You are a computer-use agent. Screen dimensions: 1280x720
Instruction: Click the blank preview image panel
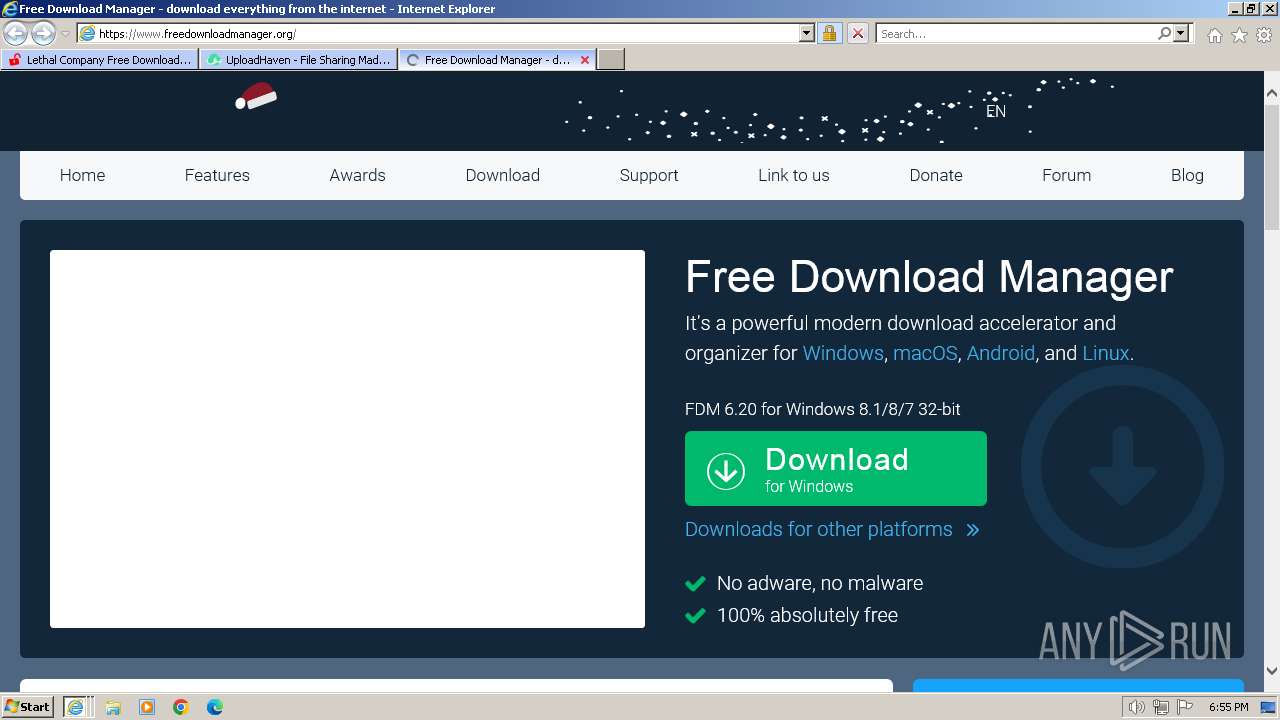(347, 439)
